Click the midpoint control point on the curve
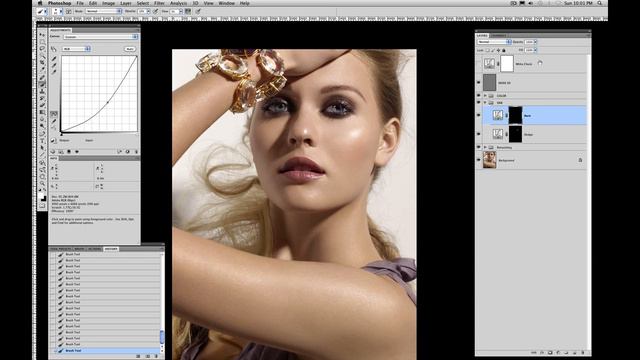Screen dimensions: 640x360 pyautogui.click(x=107, y=102)
